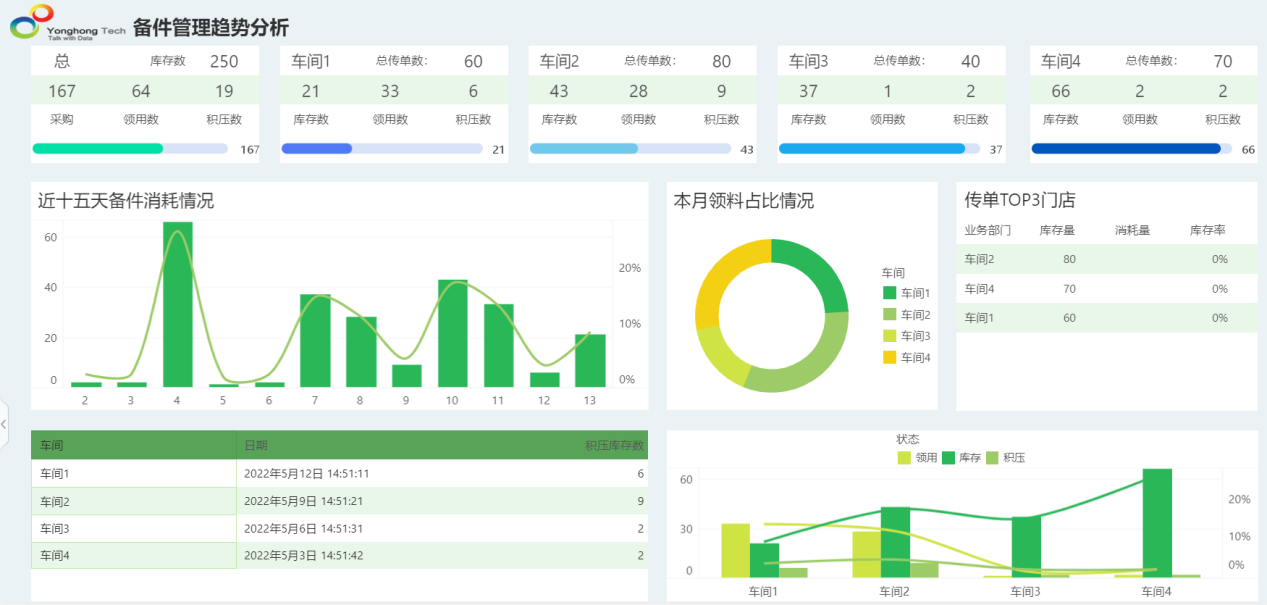
Task: Click the light blue progress bar in 车间2 card
Action: pyautogui.click(x=584, y=149)
